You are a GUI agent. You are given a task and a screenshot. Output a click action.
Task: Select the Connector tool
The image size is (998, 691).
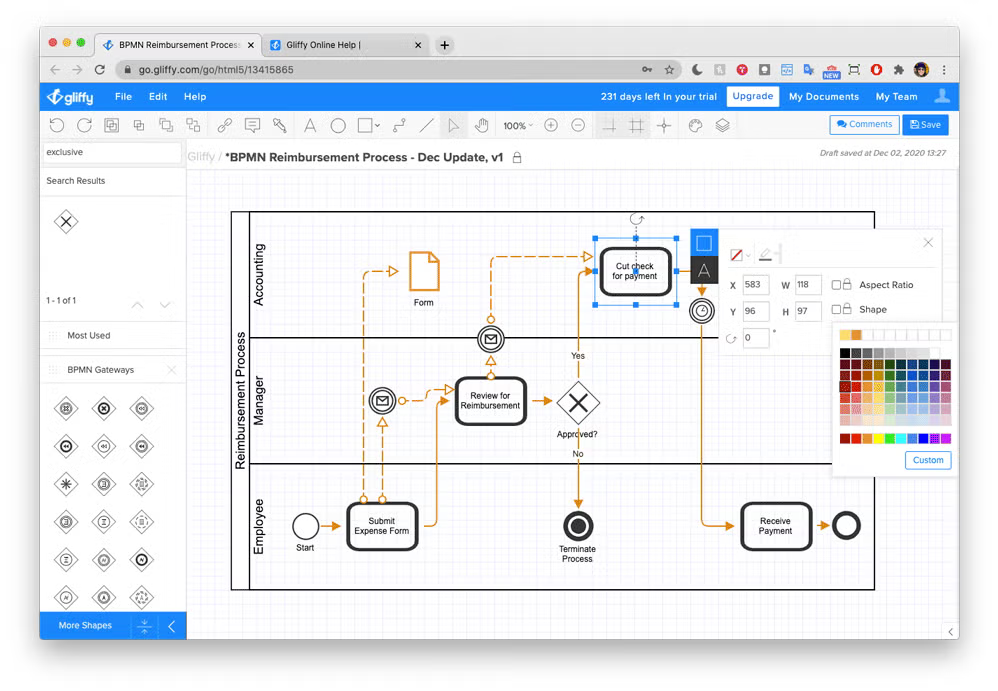[399, 125]
